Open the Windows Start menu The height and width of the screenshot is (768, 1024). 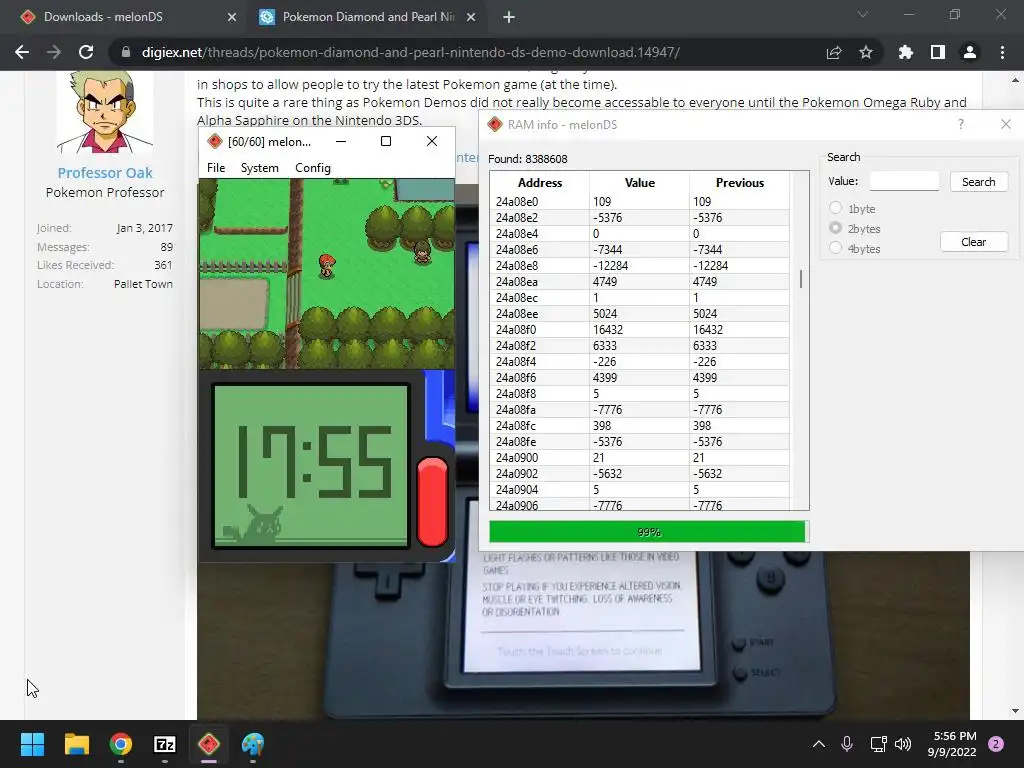(x=32, y=744)
